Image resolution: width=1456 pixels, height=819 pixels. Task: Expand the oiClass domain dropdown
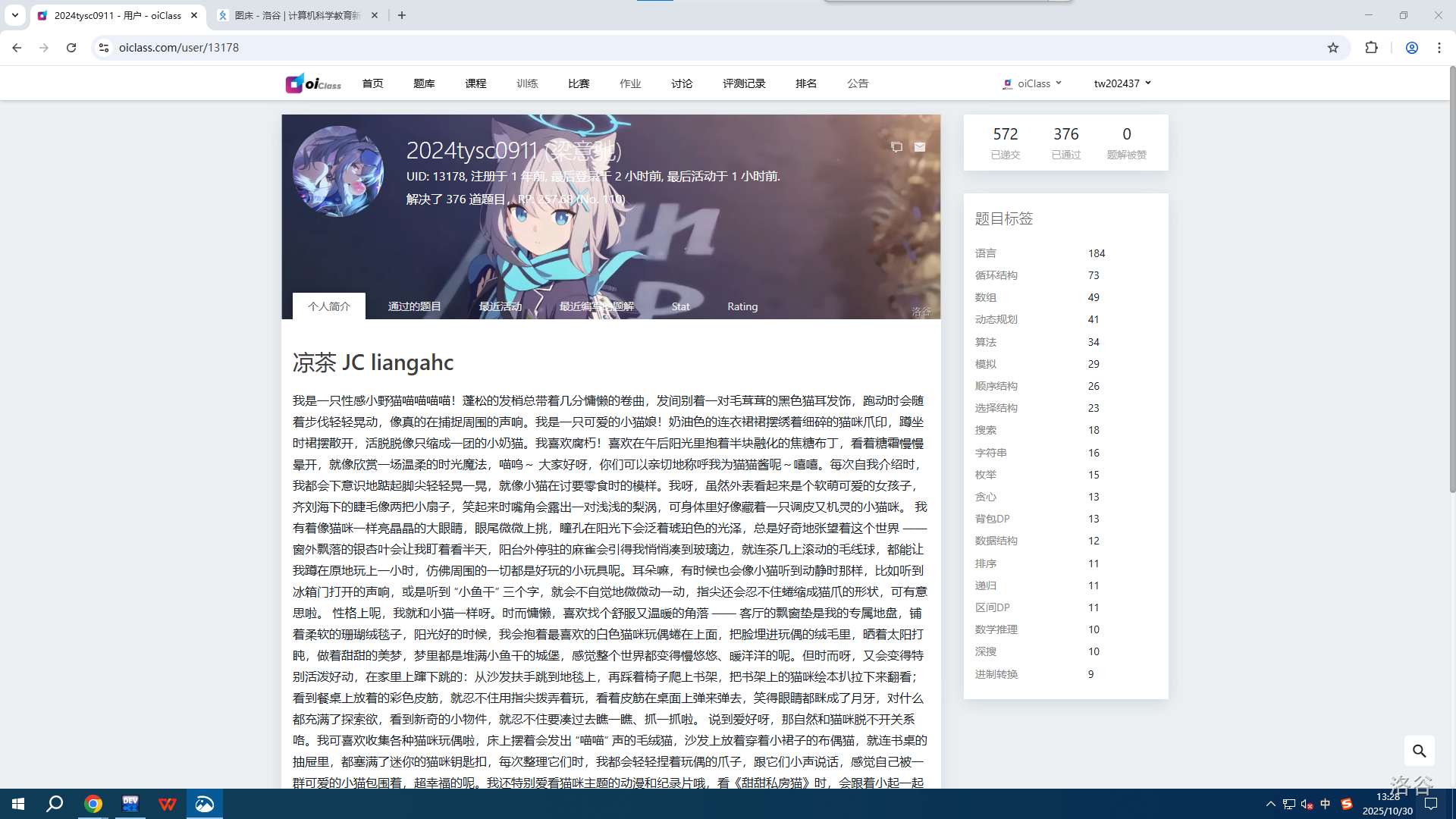[1033, 83]
